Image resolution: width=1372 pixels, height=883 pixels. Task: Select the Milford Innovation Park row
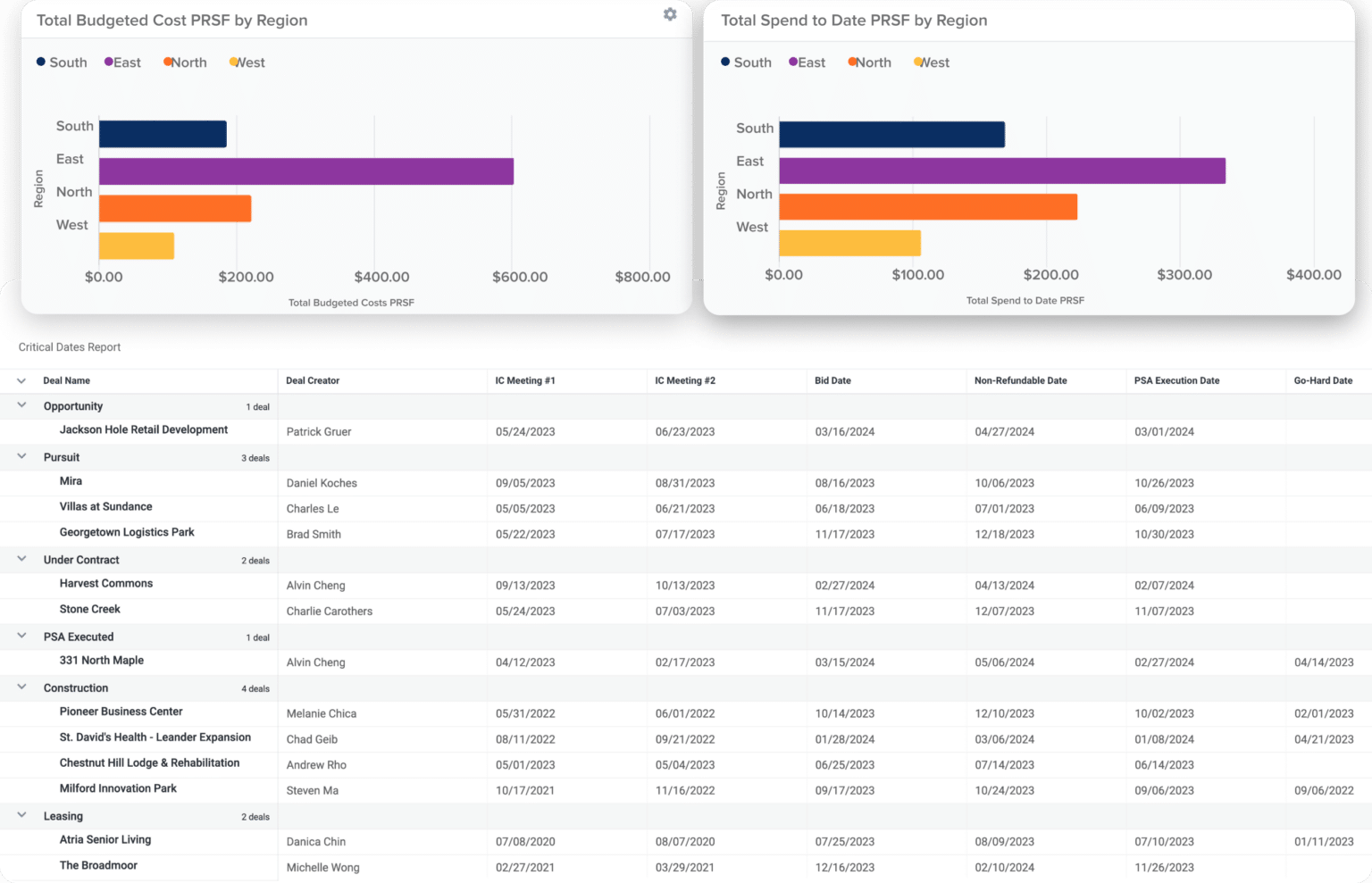(118, 788)
